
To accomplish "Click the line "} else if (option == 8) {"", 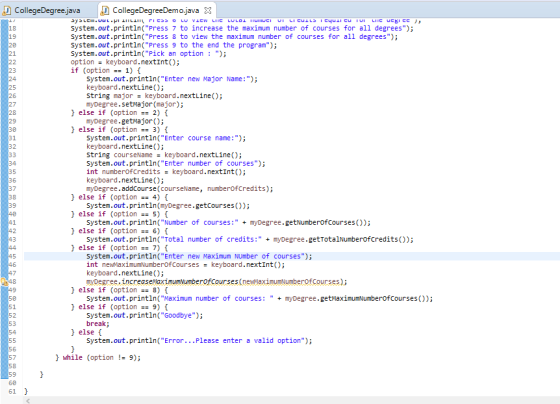I will point(119,290).
